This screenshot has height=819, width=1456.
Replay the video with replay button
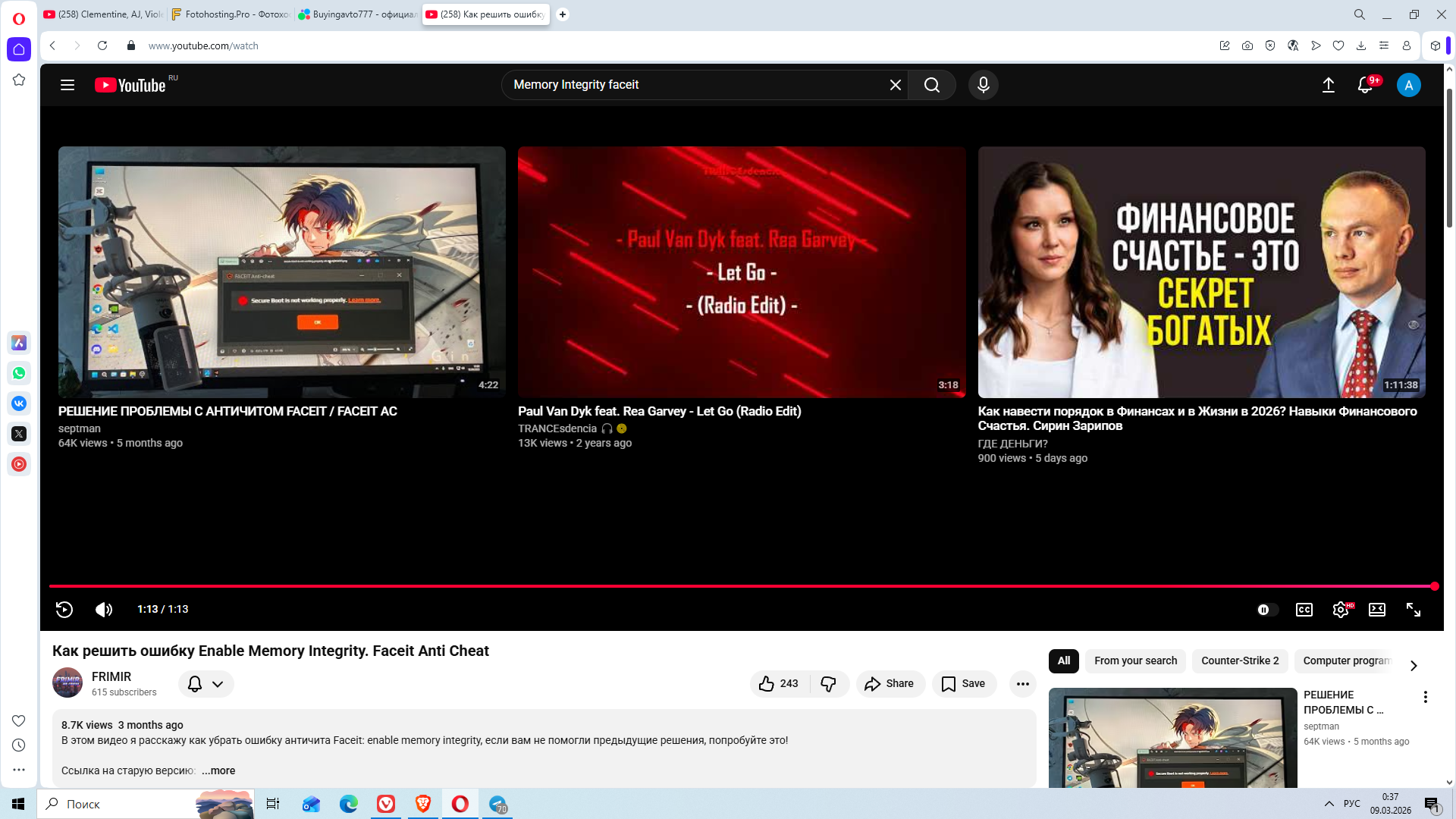pyautogui.click(x=64, y=609)
